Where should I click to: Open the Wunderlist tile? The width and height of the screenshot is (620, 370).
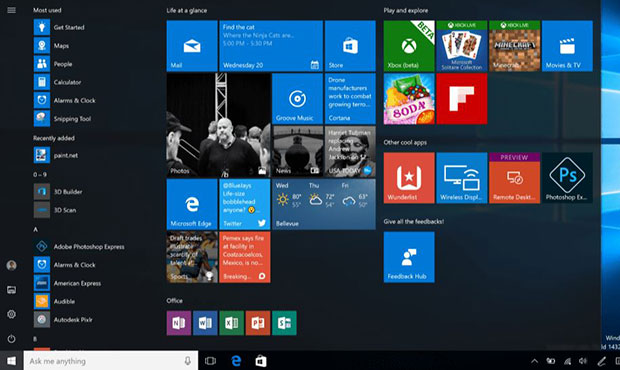(409, 178)
